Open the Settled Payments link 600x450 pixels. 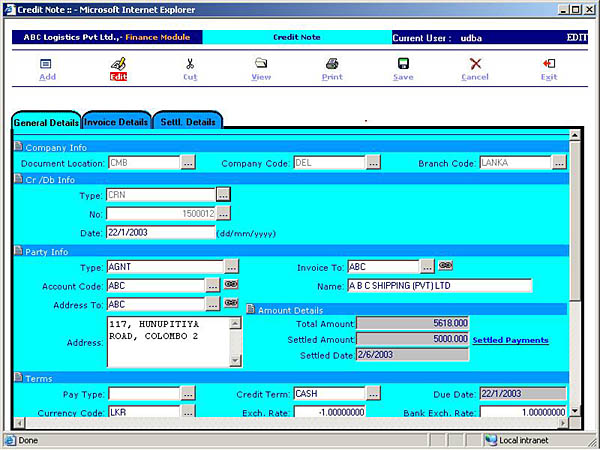click(x=510, y=340)
